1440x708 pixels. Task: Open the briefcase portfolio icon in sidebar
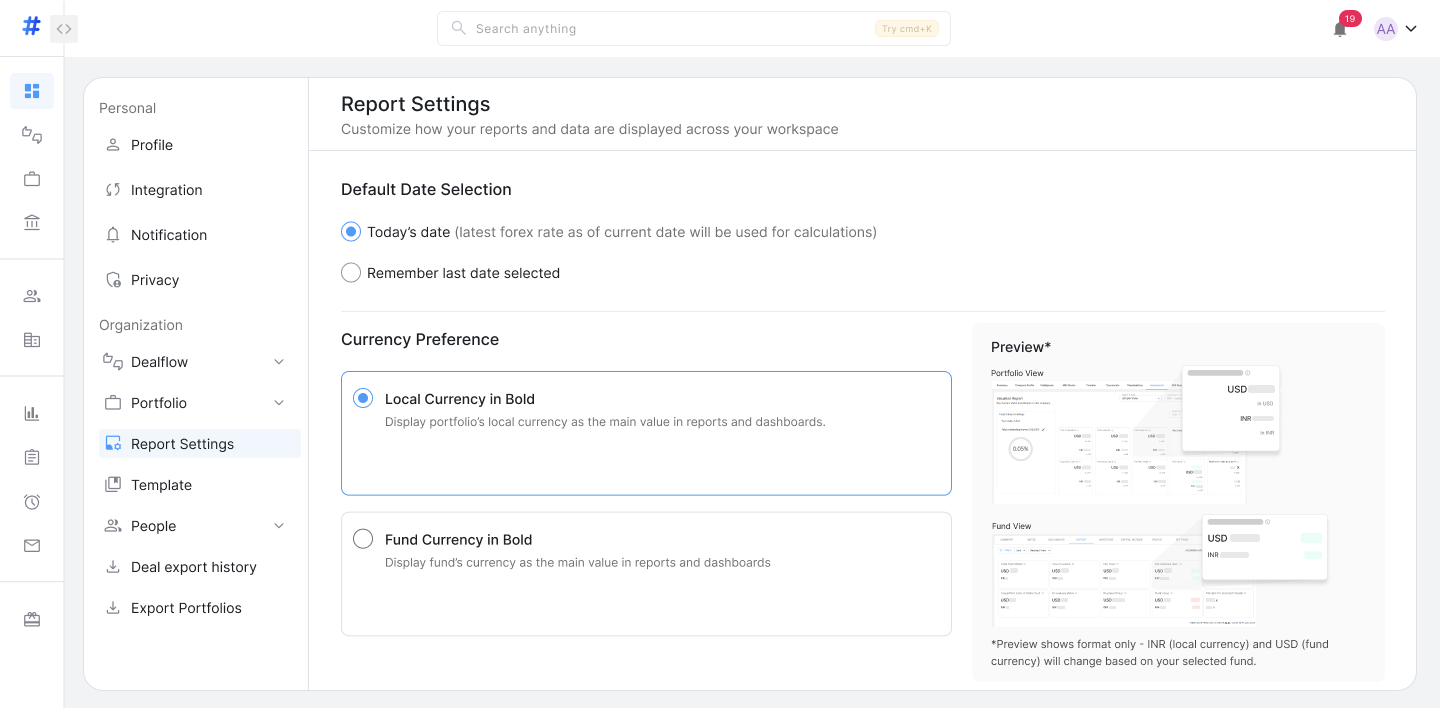(32, 179)
